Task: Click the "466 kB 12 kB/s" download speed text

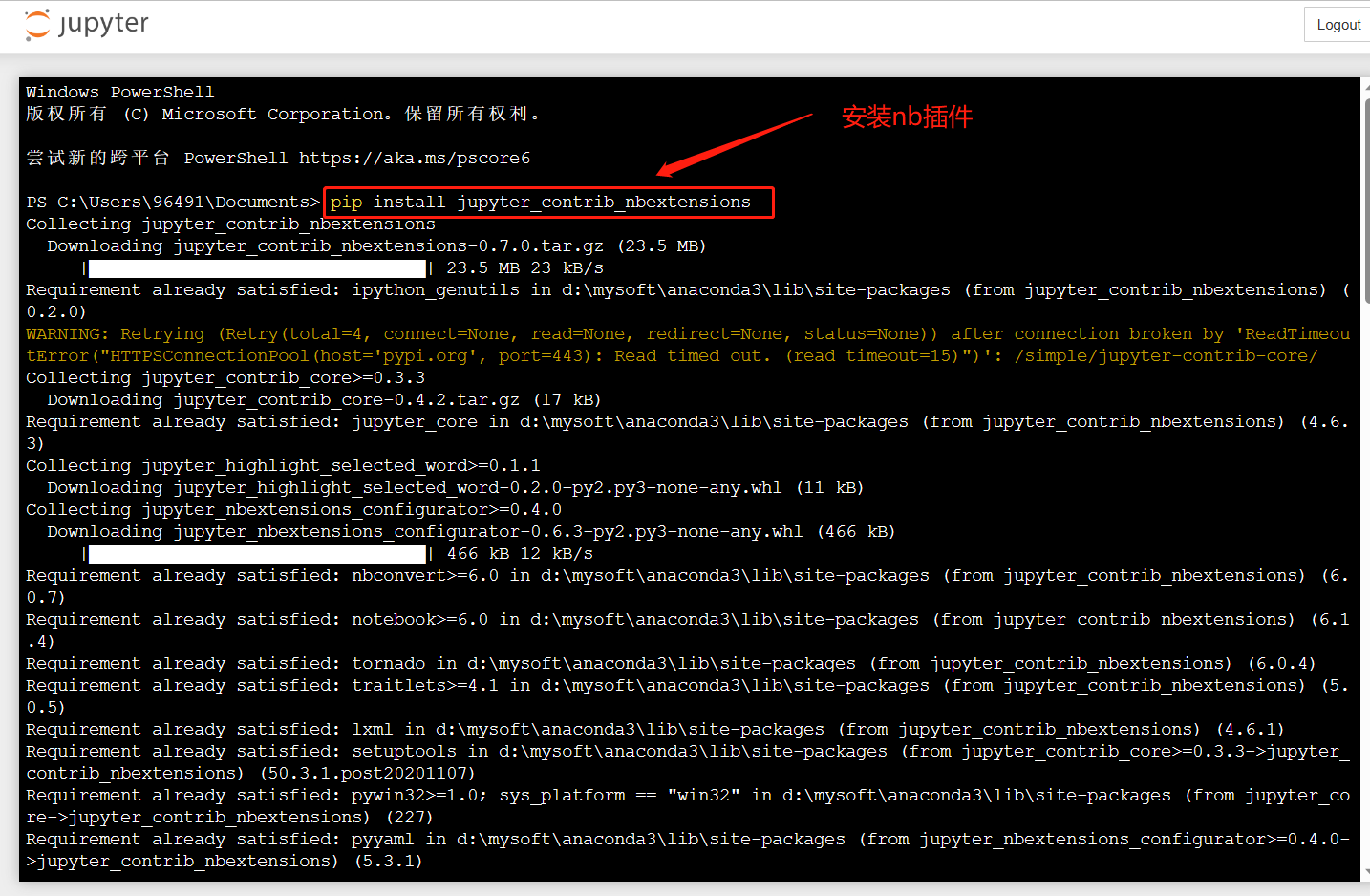Action: pos(520,553)
